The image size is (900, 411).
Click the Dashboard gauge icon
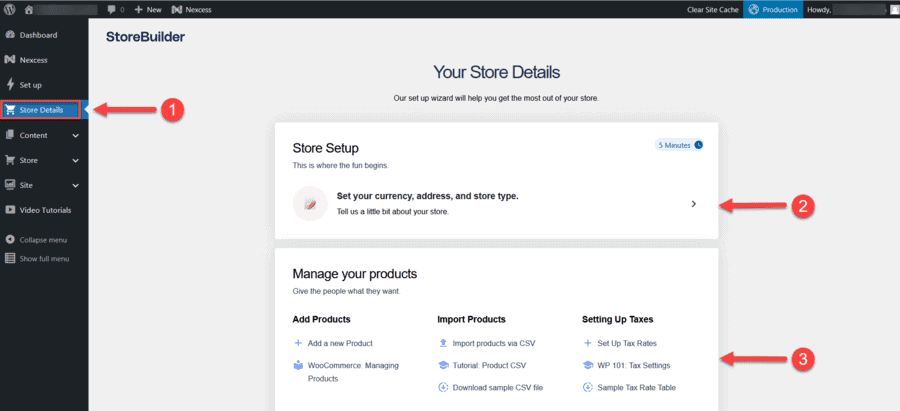(10, 35)
